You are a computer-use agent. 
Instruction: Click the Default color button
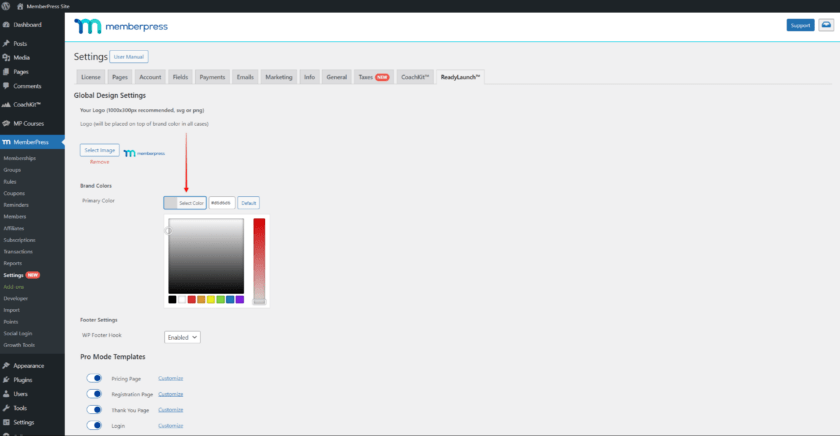249,203
